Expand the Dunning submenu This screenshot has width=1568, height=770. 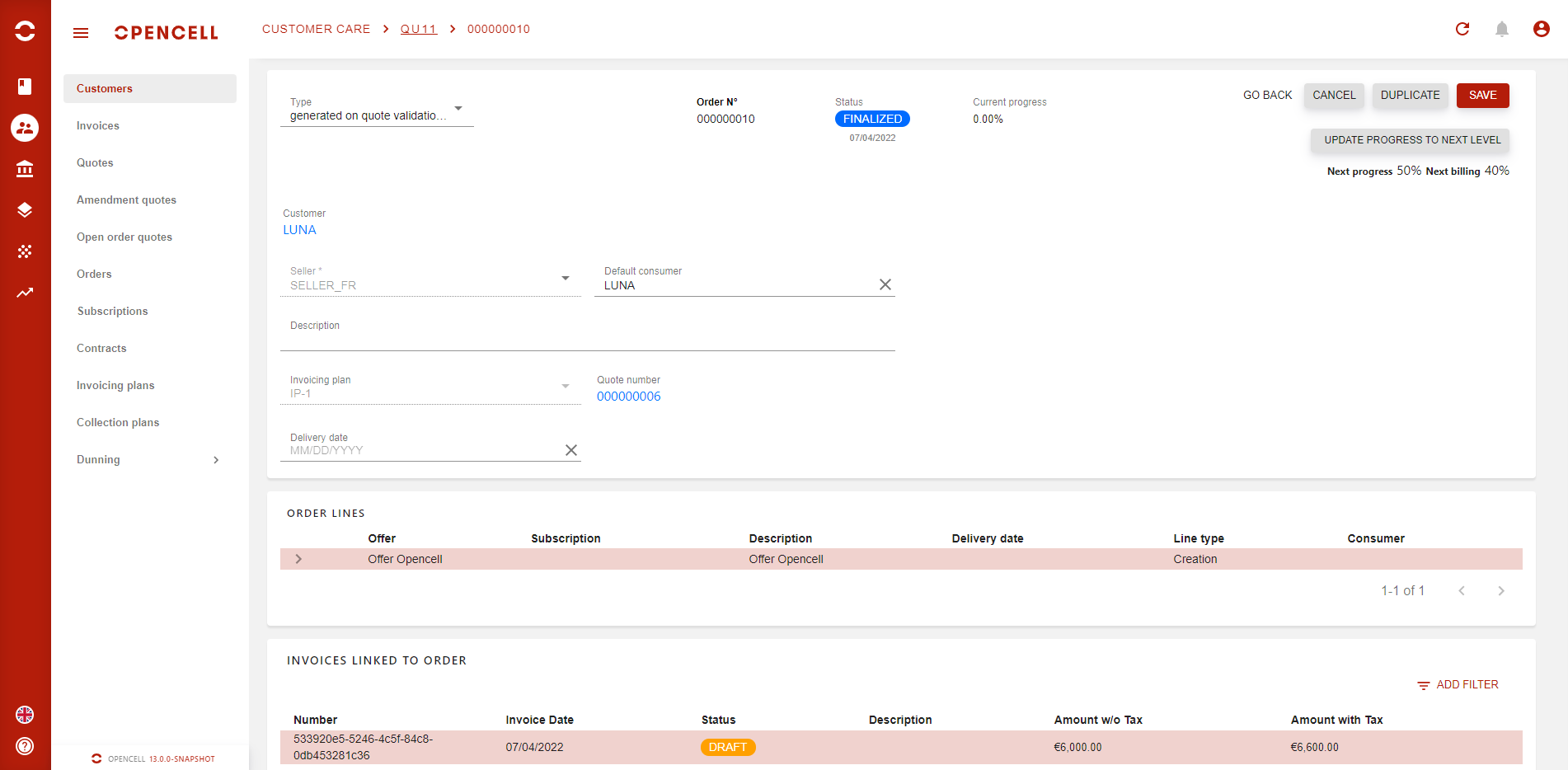pos(216,460)
